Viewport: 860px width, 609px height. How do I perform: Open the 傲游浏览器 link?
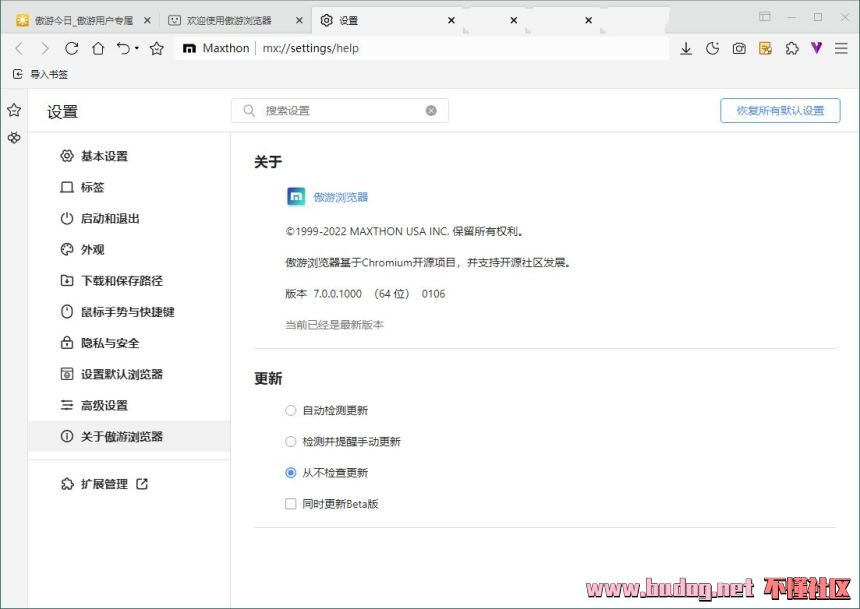point(340,197)
